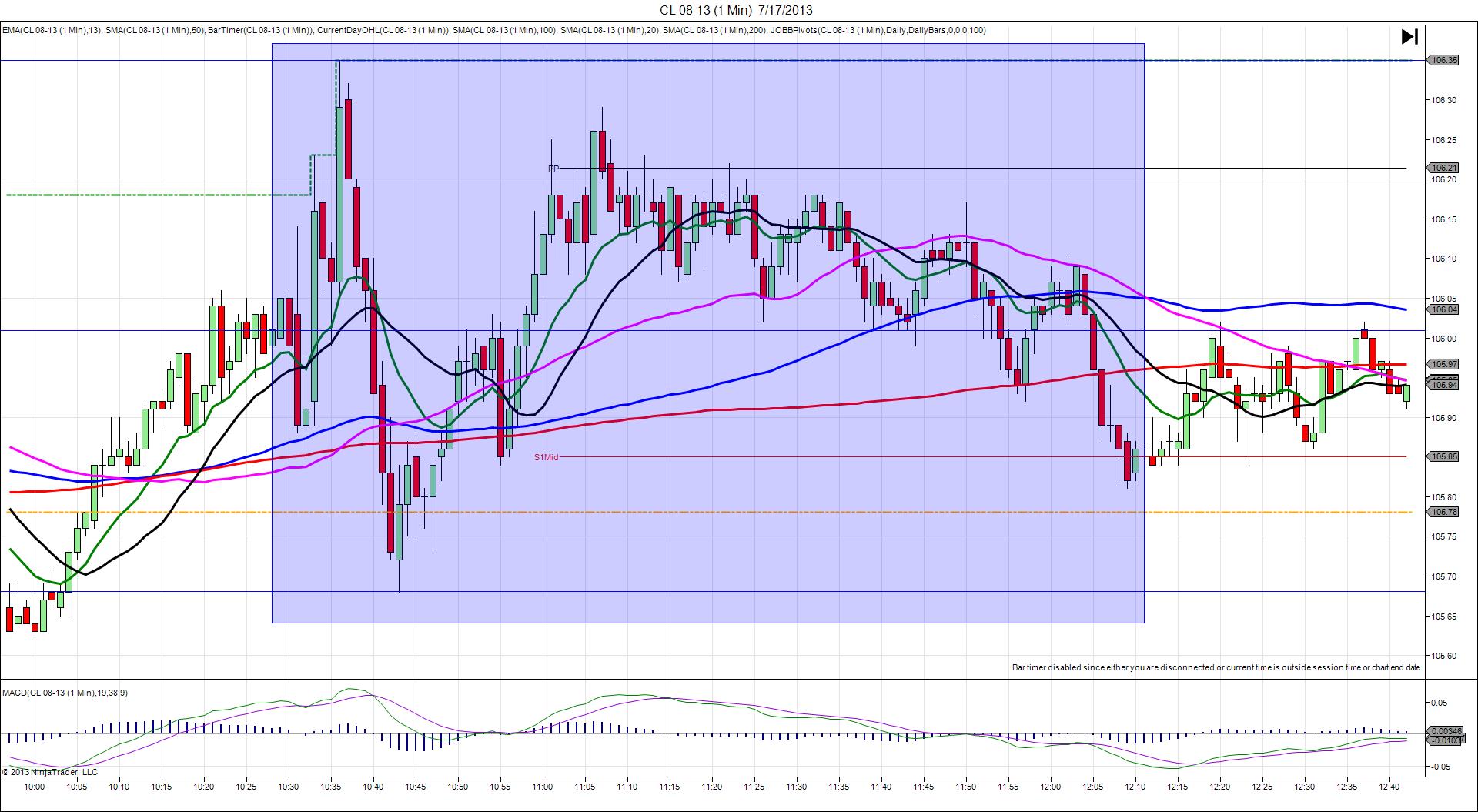Click the PP pivot point label

click(553, 168)
